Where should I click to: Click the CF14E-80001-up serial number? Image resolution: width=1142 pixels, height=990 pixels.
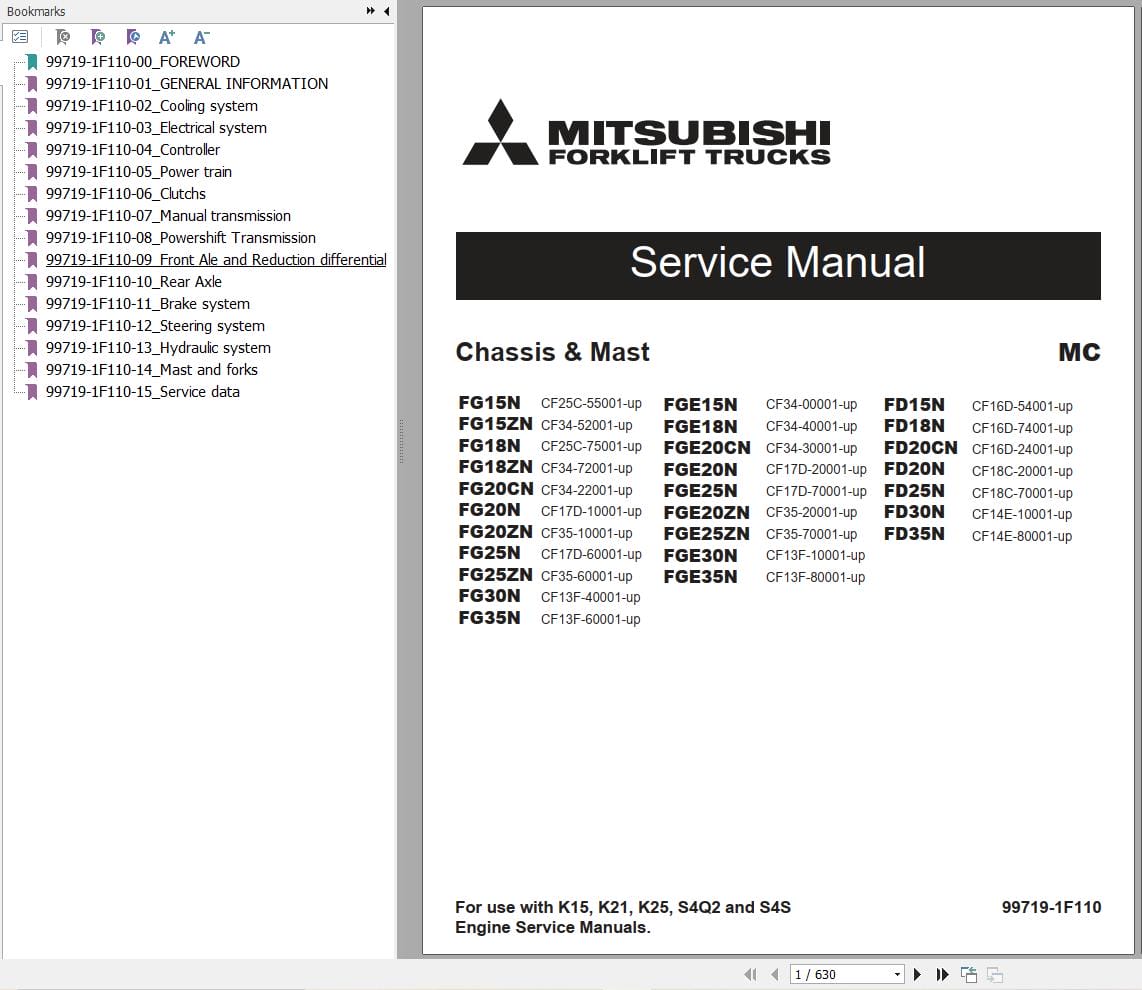click(x=1022, y=536)
